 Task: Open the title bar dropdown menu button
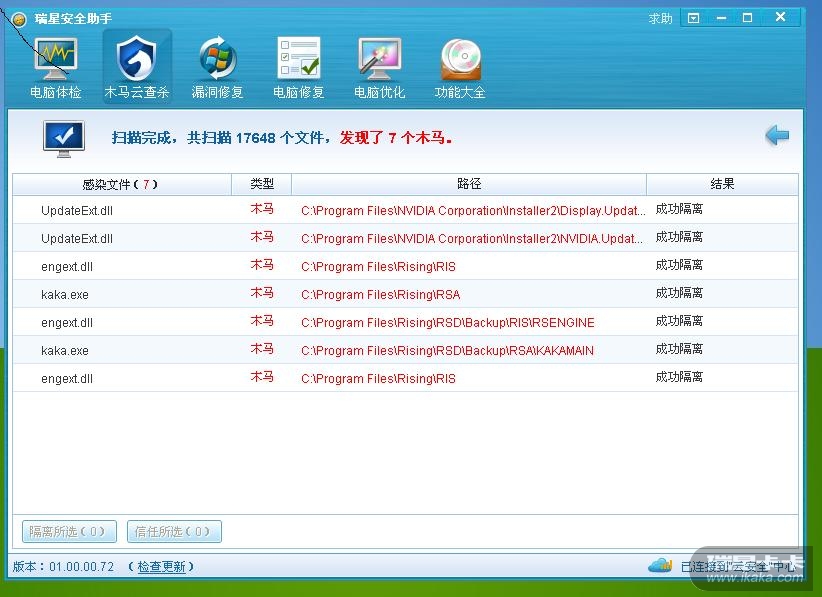[x=693, y=18]
